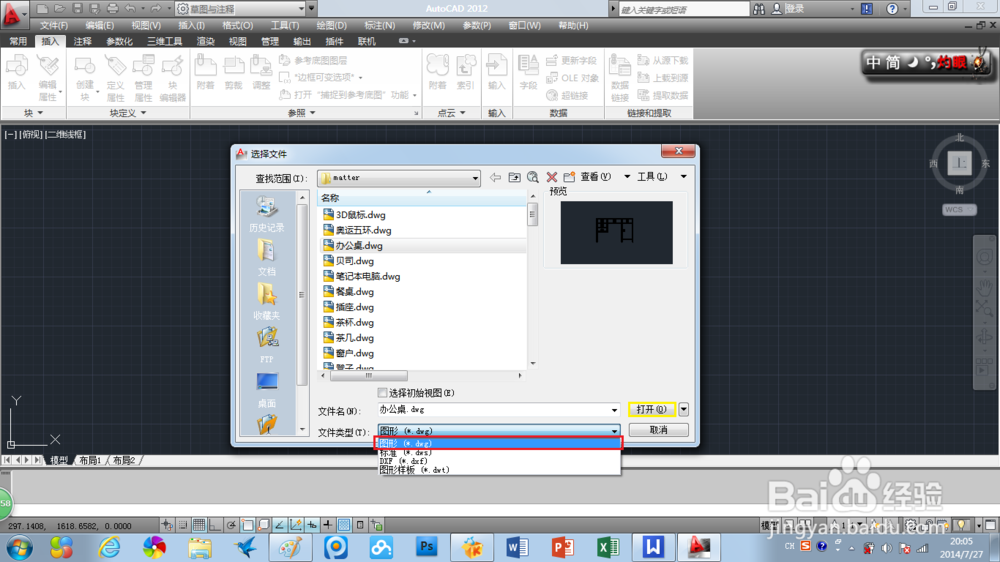Image resolution: width=1000 pixels, height=562 pixels.
Task: Click the Save icon in quick access toolbar
Action: (77, 9)
